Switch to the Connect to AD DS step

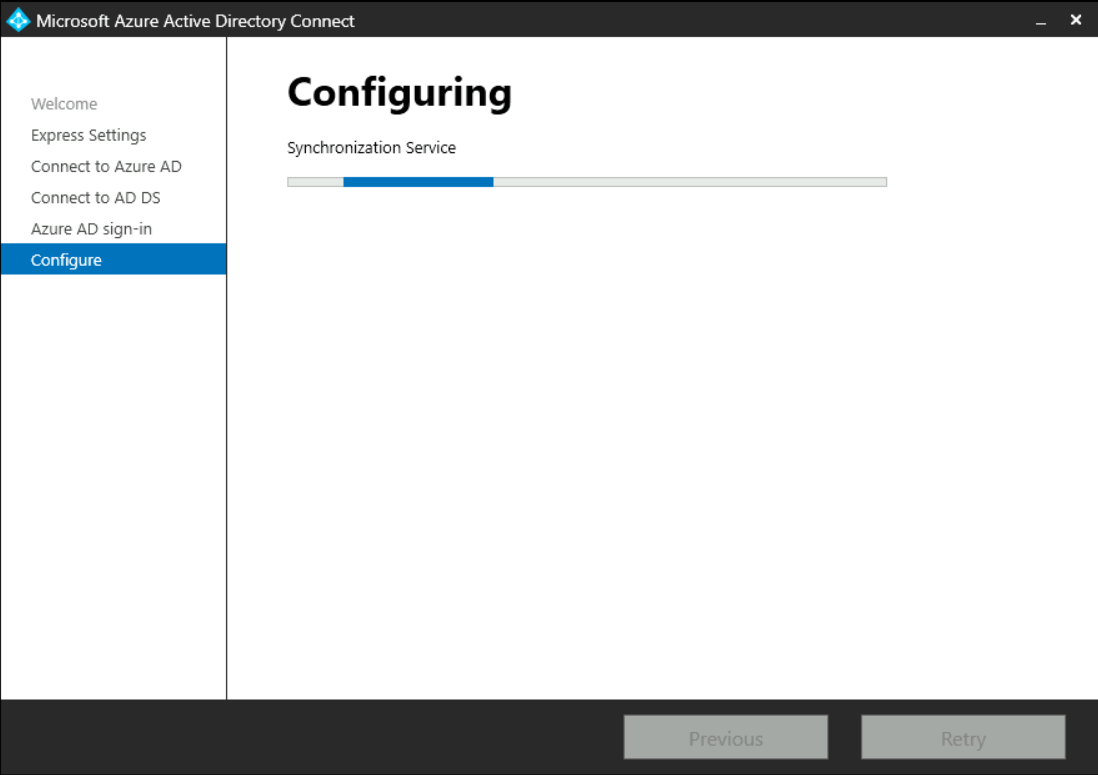point(95,198)
